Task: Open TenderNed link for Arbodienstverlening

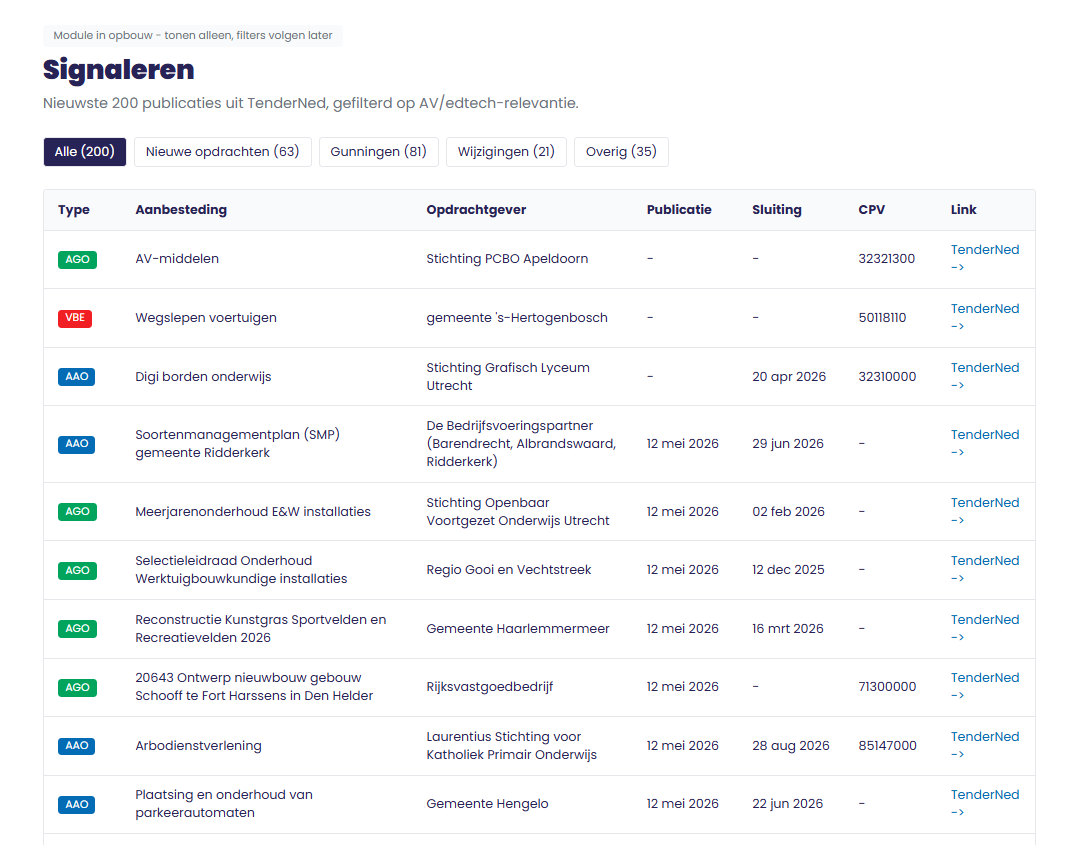Action: tap(985, 745)
